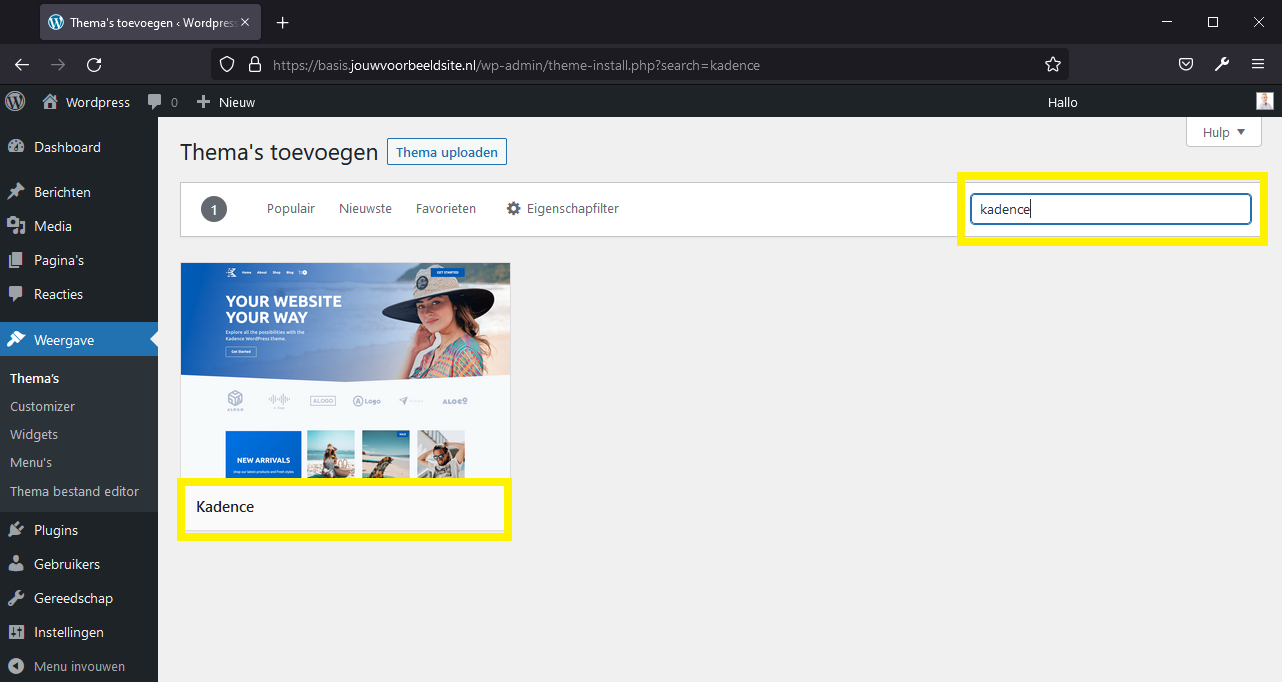Click the Gebruikers users icon
The image size is (1283, 682).
(19, 563)
